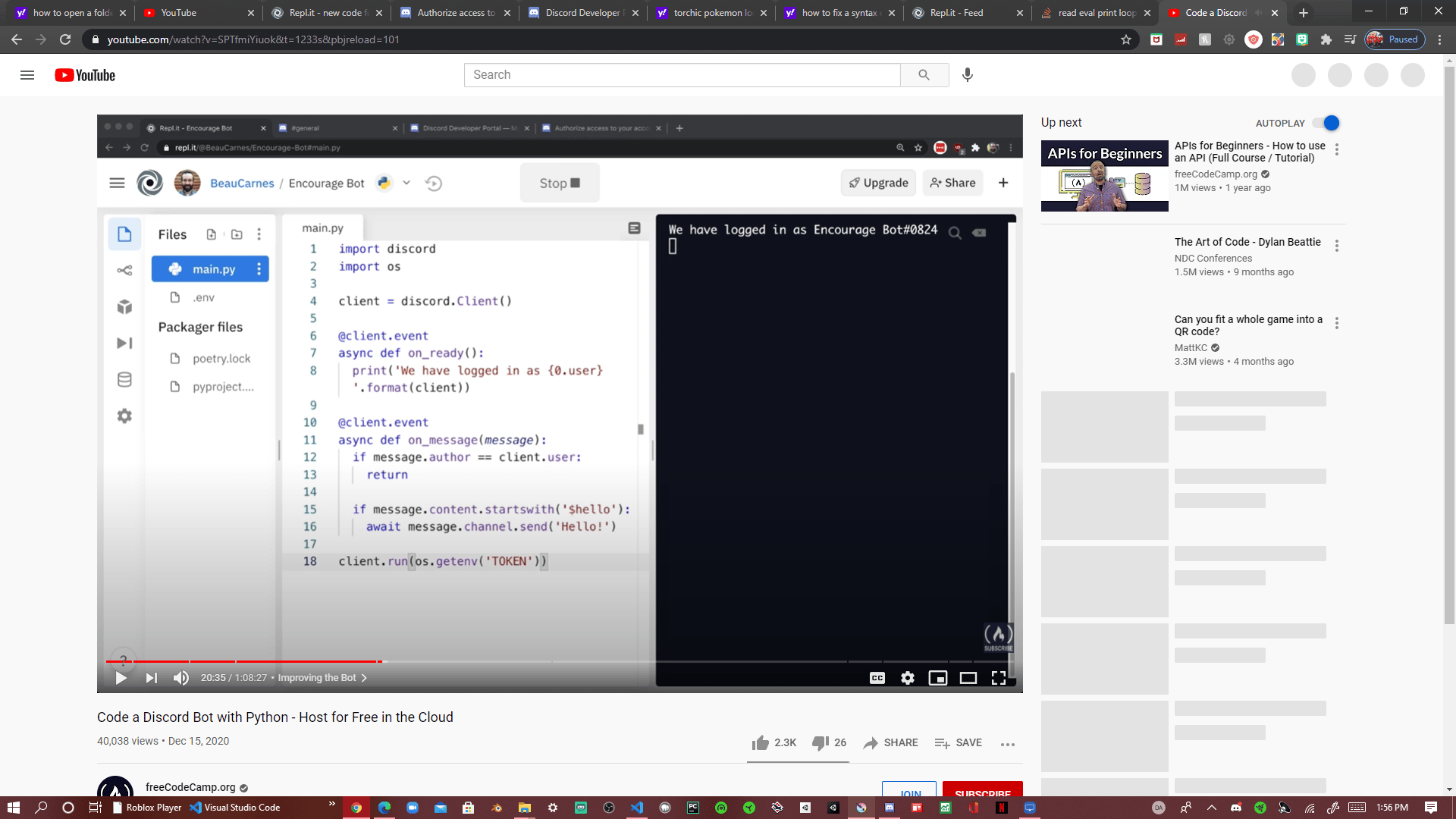Reload the page
1456x819 pixels.
click(65, 39)
